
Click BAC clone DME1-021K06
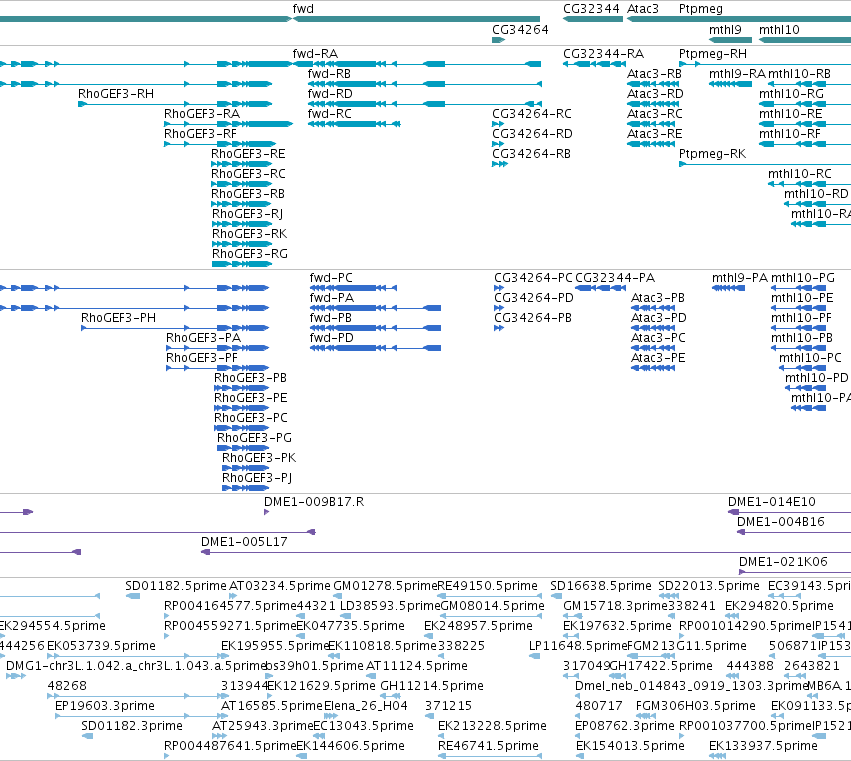pyautogui.click(x=795, y=572)
